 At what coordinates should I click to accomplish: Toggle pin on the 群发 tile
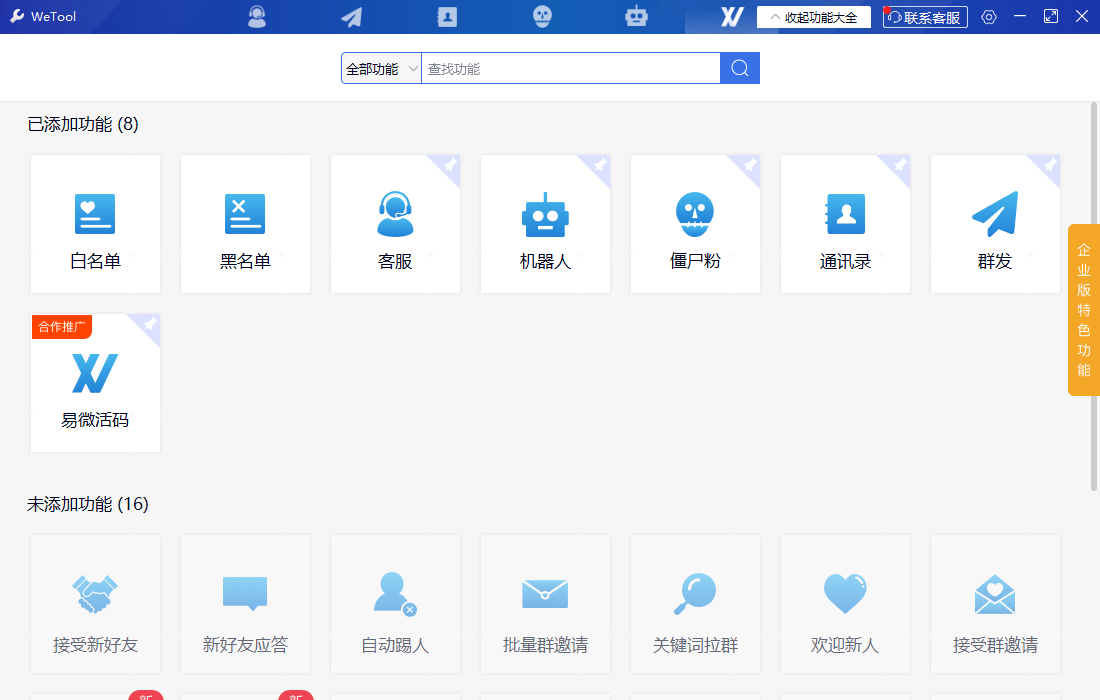pyautogui.click(x=1050, y=164)
